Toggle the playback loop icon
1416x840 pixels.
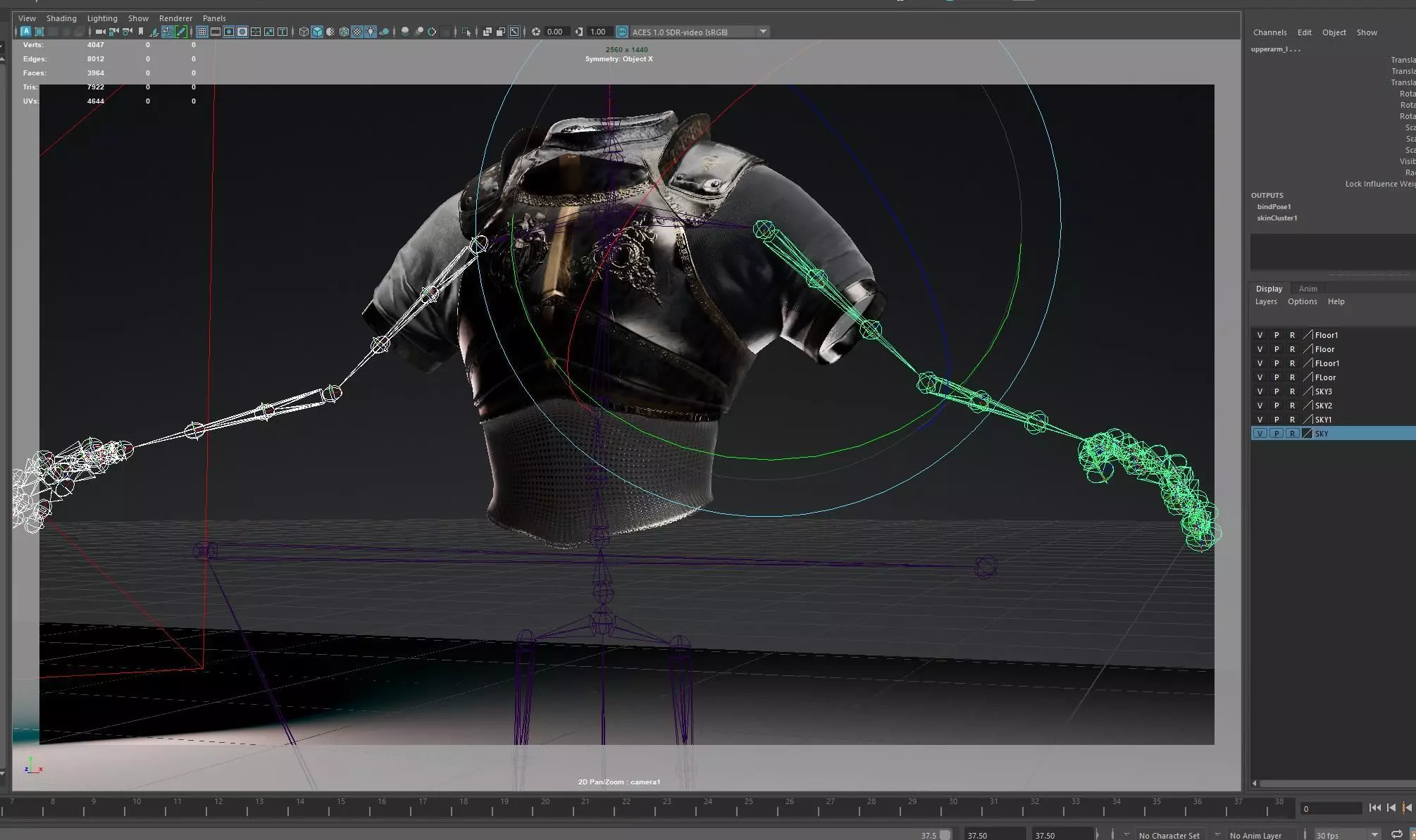tap(1396, 834)
